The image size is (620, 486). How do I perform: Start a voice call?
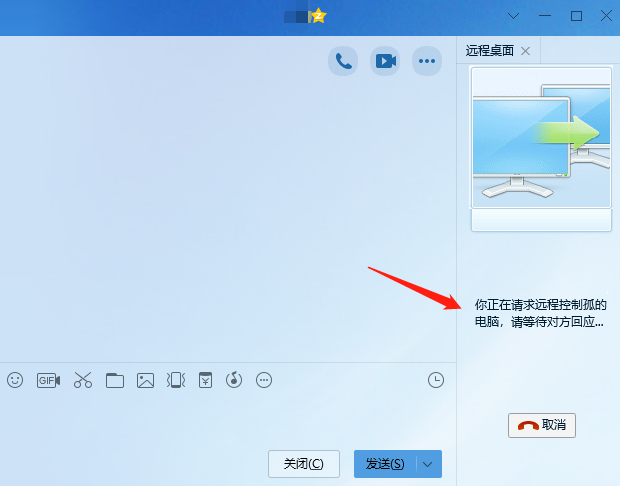pos(343,61)
